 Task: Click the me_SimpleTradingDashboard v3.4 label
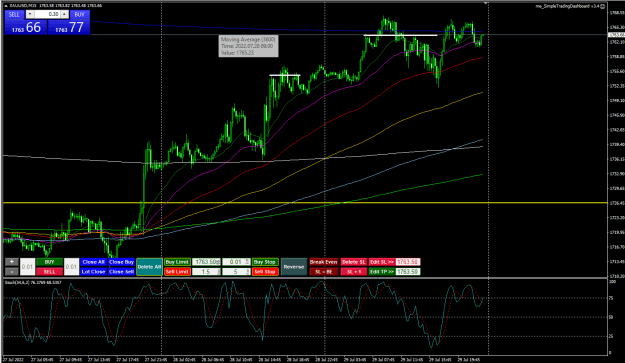(x=568, y=6)
